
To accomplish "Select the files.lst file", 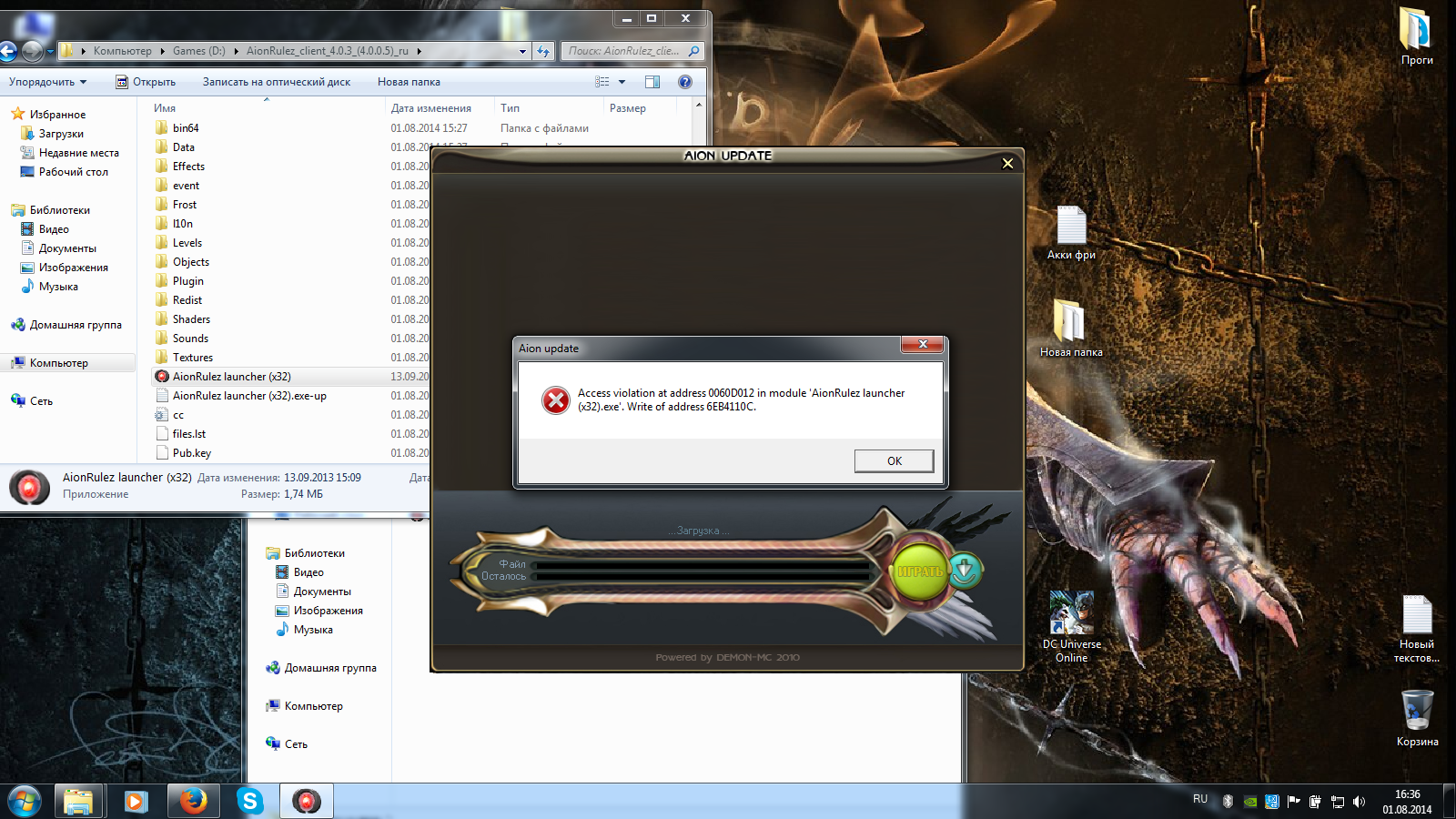I will coord(189,434).
